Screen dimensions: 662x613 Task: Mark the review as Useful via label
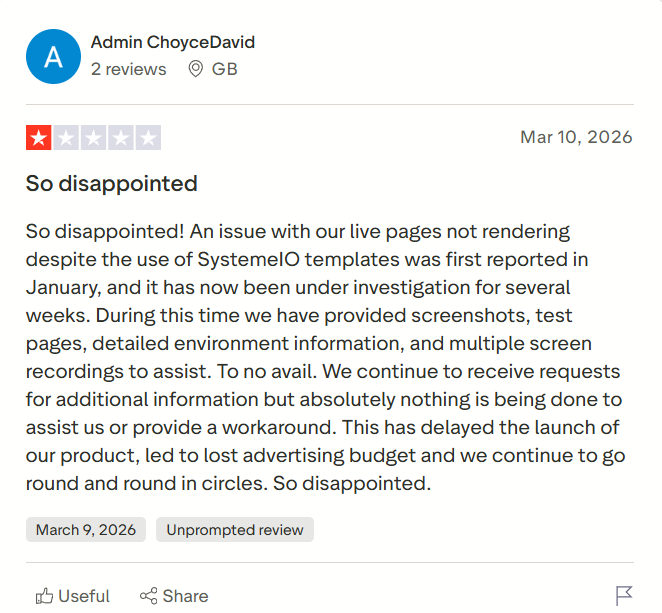[84, 596]
